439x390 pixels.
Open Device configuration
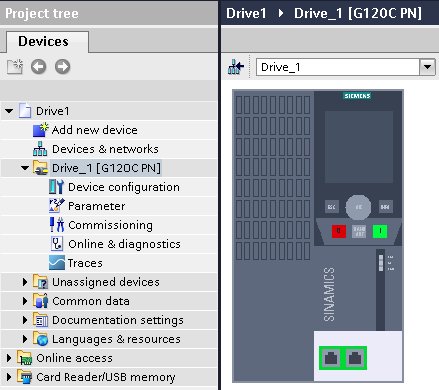click(124, 187)
